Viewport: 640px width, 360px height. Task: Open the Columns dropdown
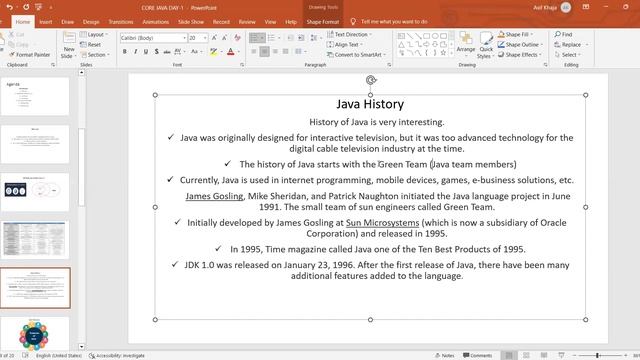[x=300, y=51]
